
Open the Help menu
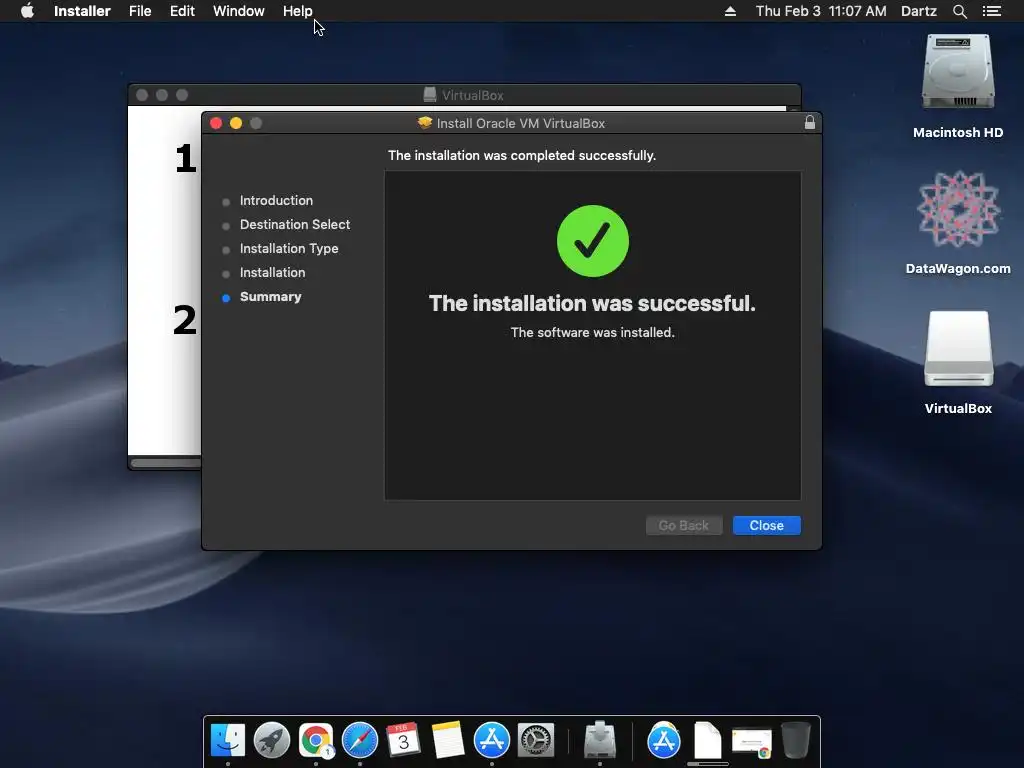[x=297, y=11]
